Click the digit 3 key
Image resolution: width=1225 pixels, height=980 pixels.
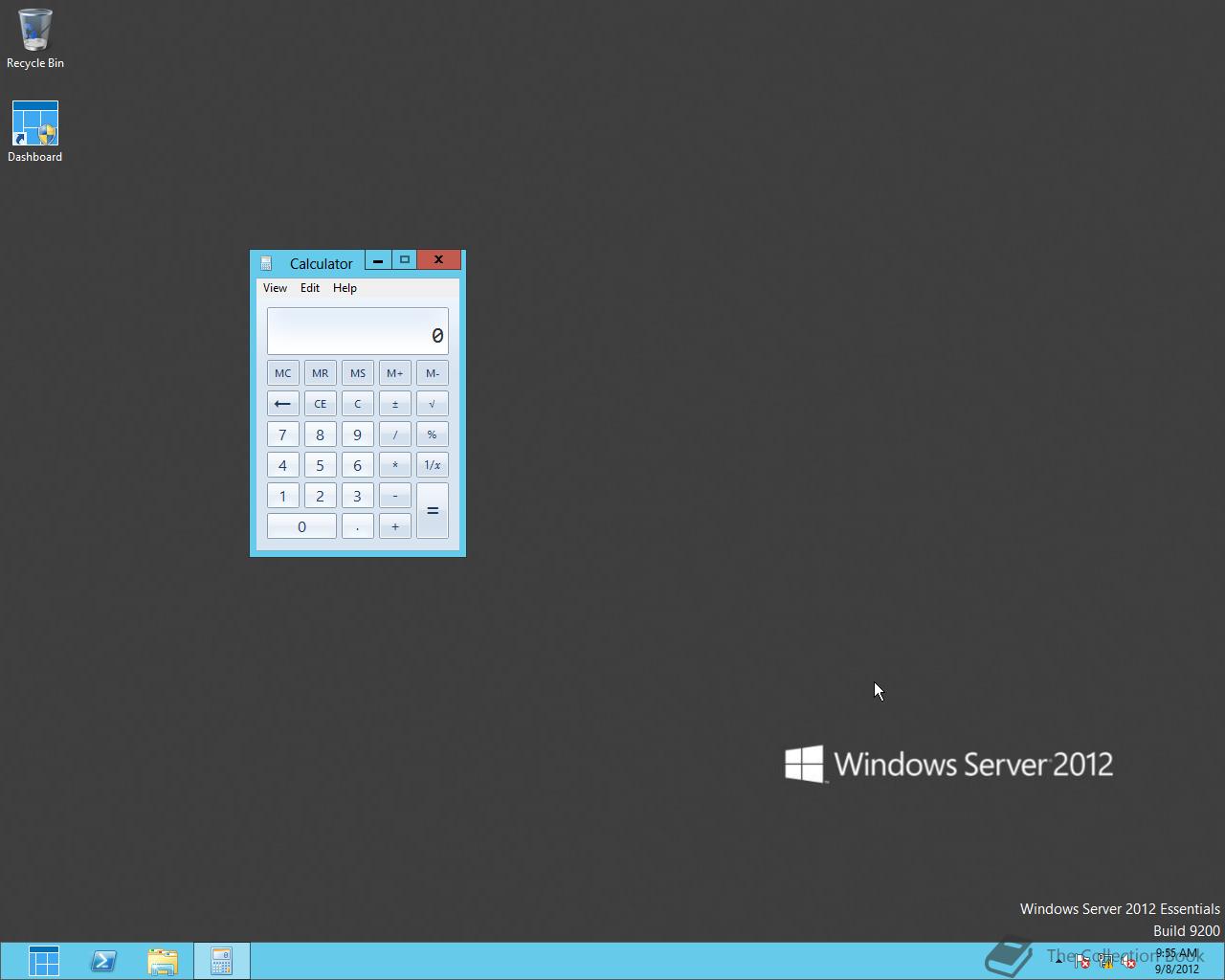click(x=358, y=496)
